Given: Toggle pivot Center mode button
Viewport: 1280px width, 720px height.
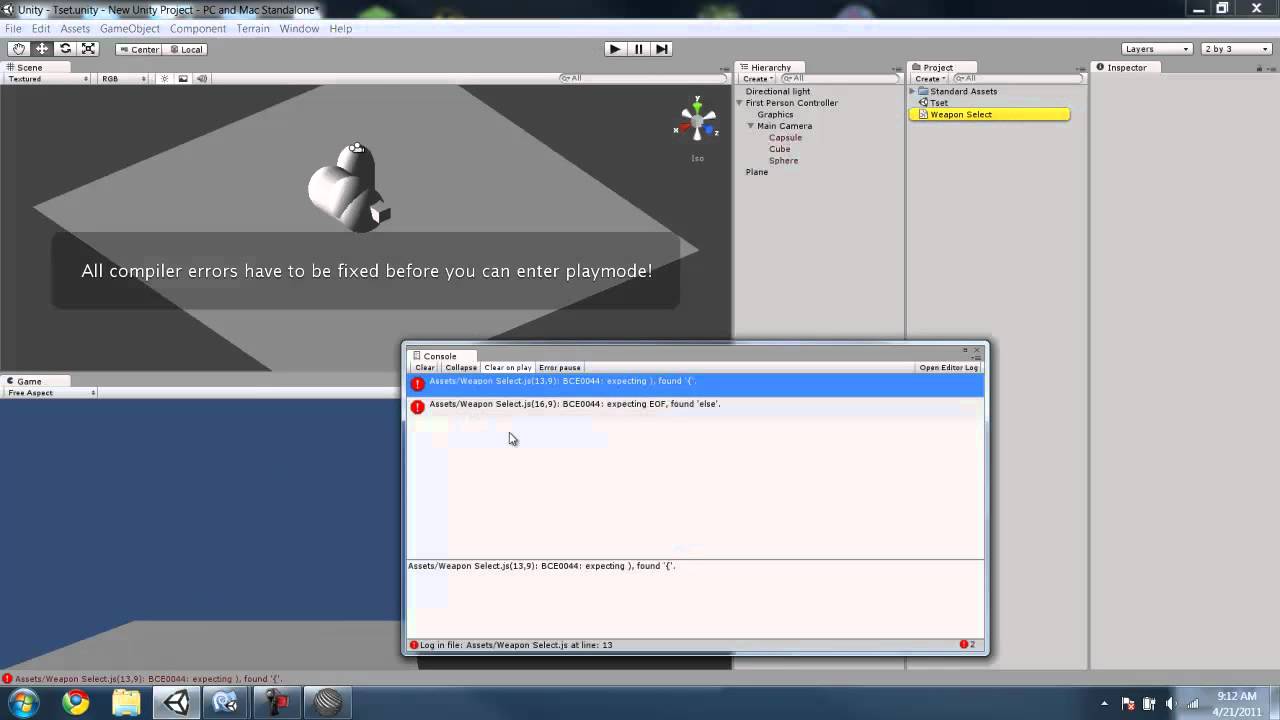Looking at the screenshot, I should (x=138, y=49).
